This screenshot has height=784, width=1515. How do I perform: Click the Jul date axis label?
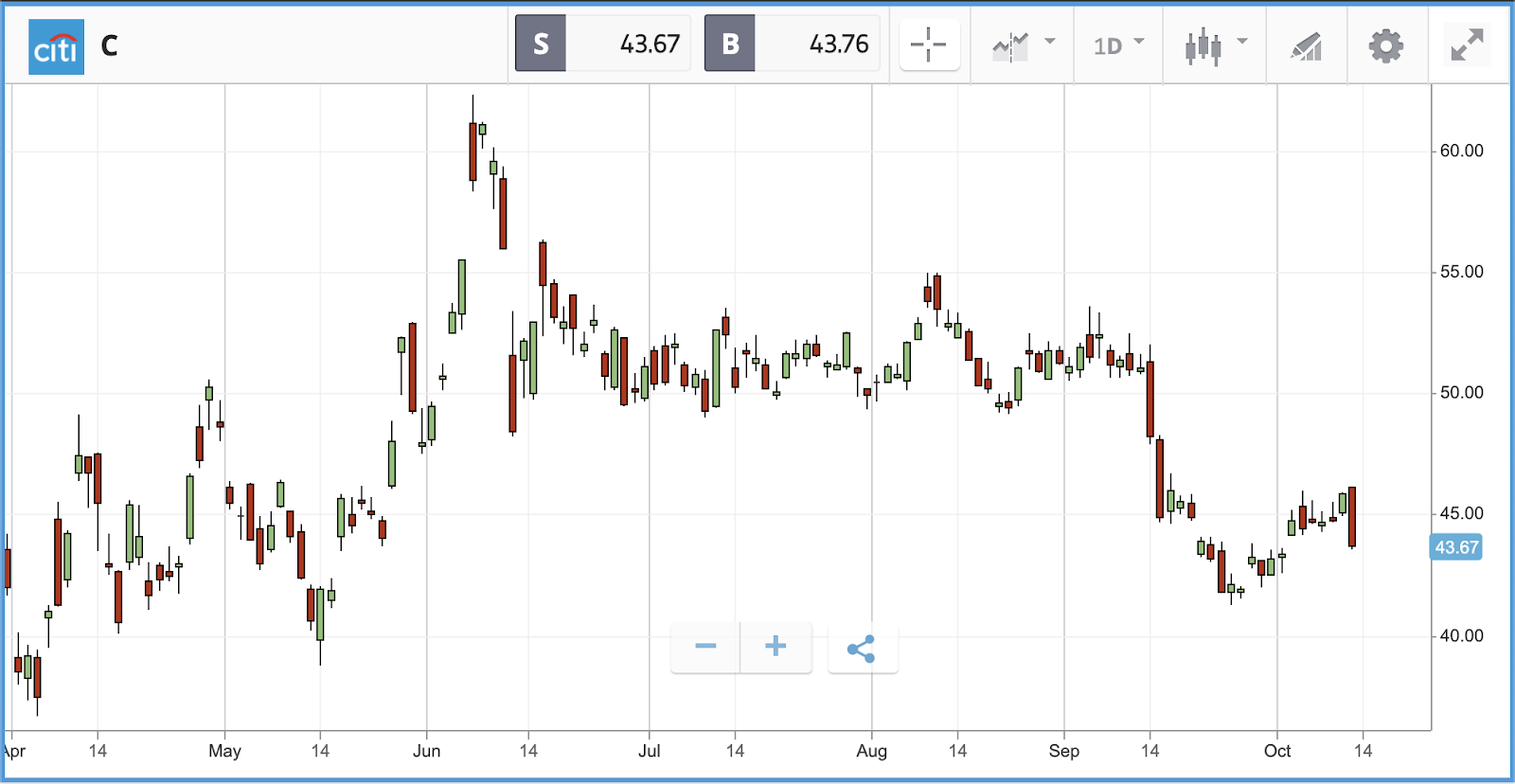[x=649, y=751]
